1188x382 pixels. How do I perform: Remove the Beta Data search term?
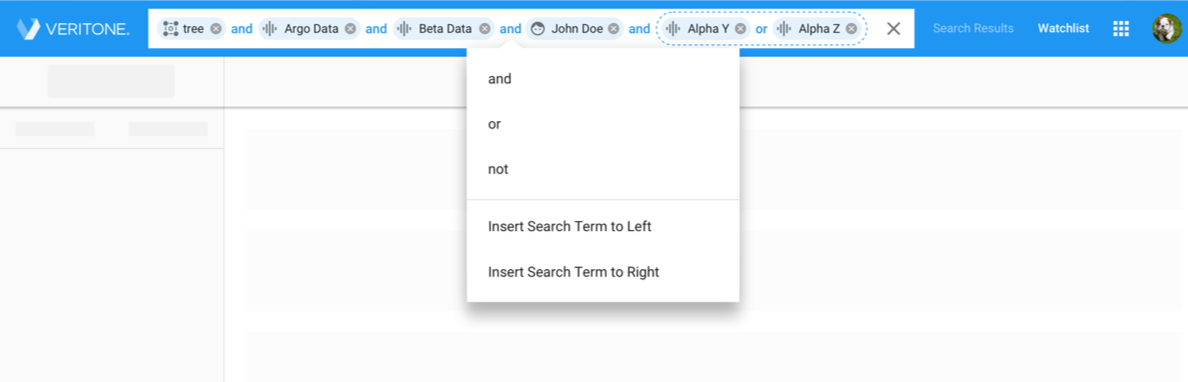point(485,29)
